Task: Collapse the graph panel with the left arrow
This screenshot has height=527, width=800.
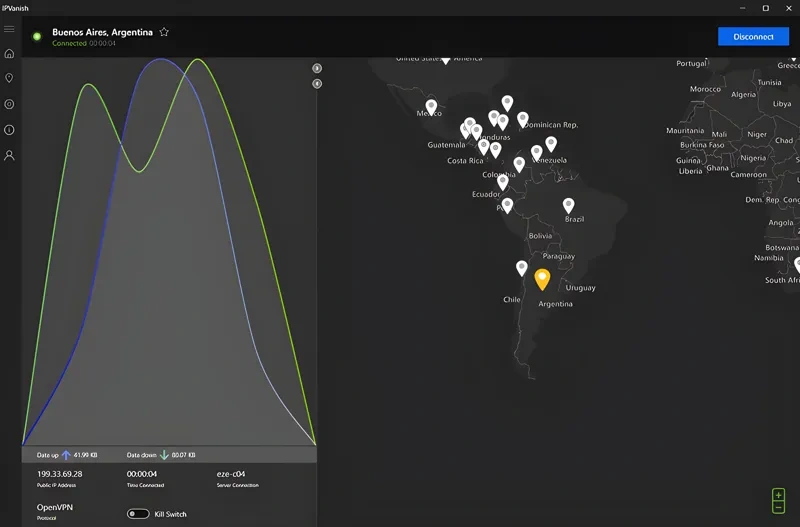Action: coord(317,84)
